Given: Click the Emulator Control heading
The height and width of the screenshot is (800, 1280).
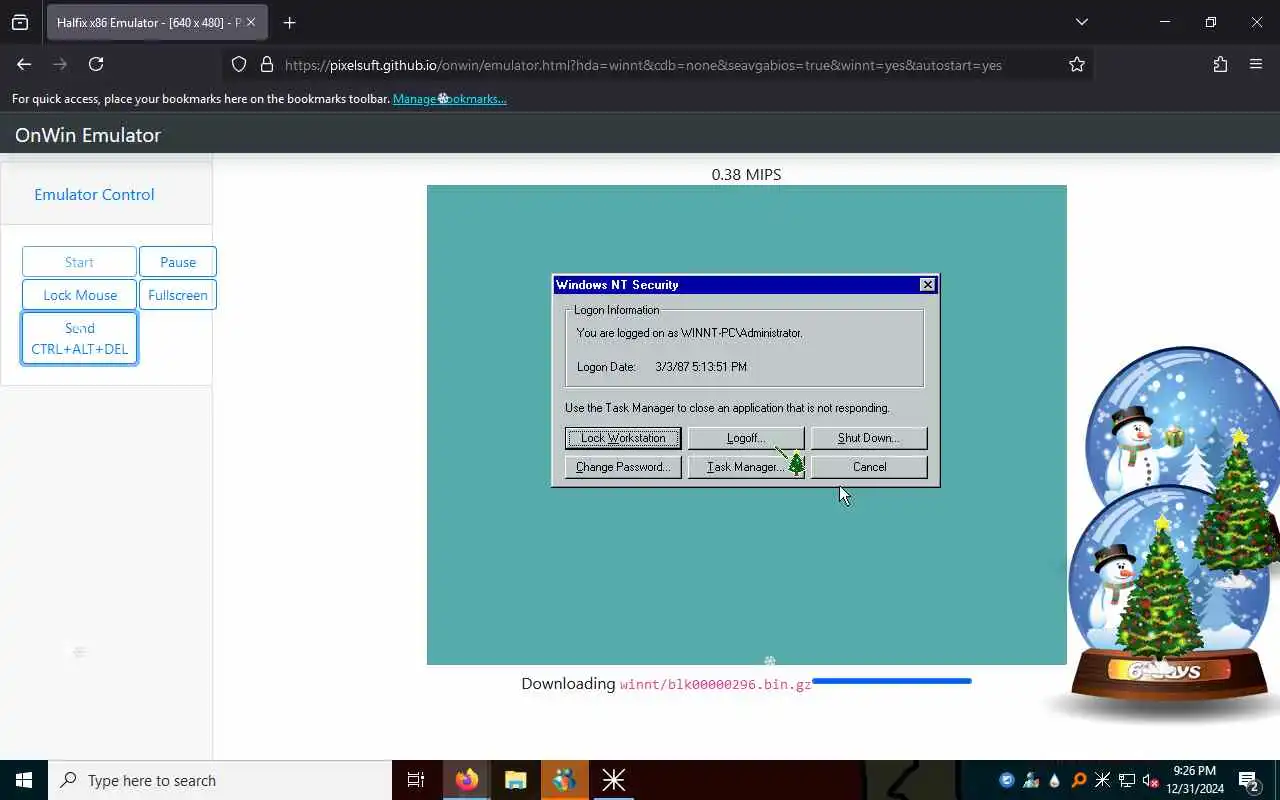Looking at the screenshot, I should 94,194.
